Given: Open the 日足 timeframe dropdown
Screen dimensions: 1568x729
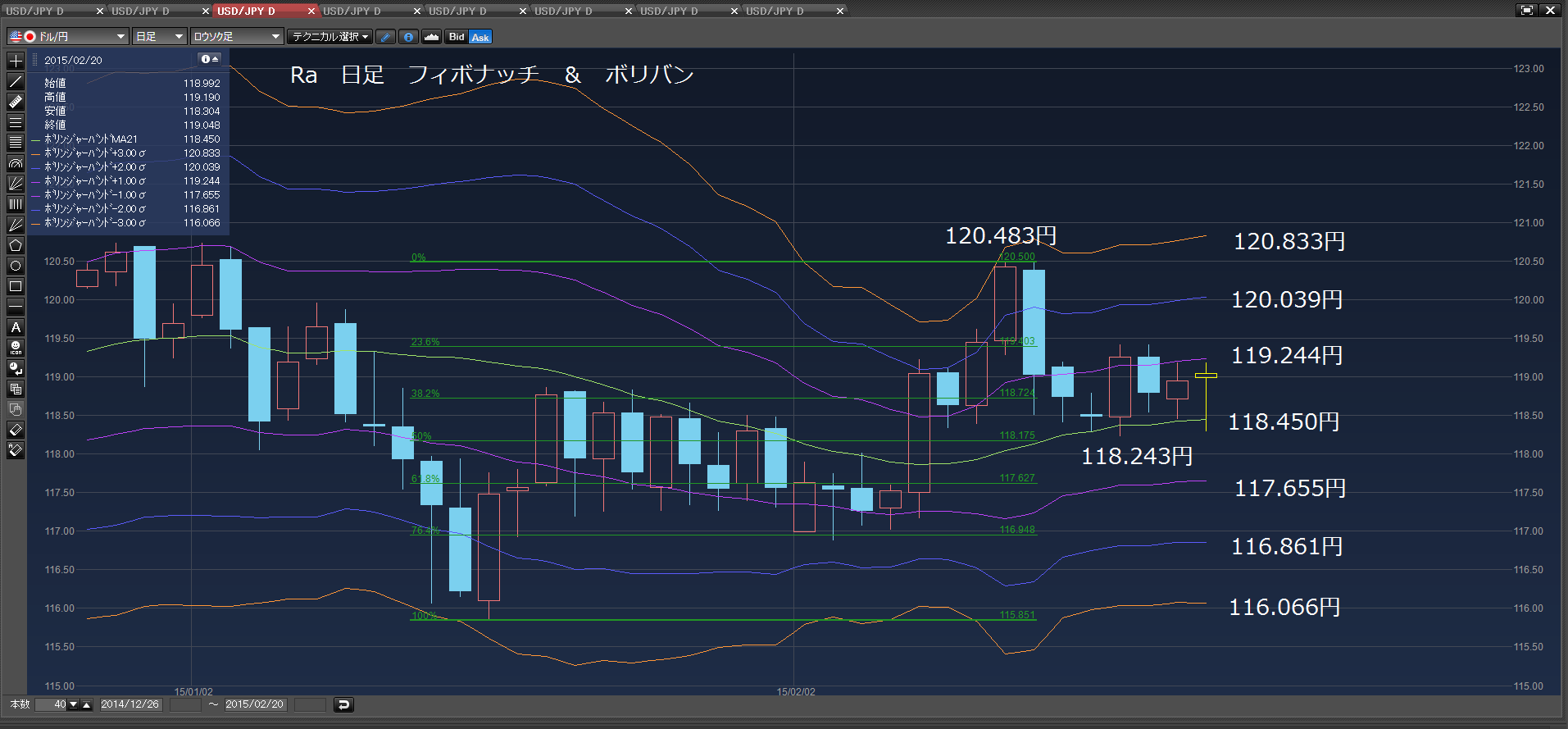Looking at the screenshot, I should click(x=160, y=37).
